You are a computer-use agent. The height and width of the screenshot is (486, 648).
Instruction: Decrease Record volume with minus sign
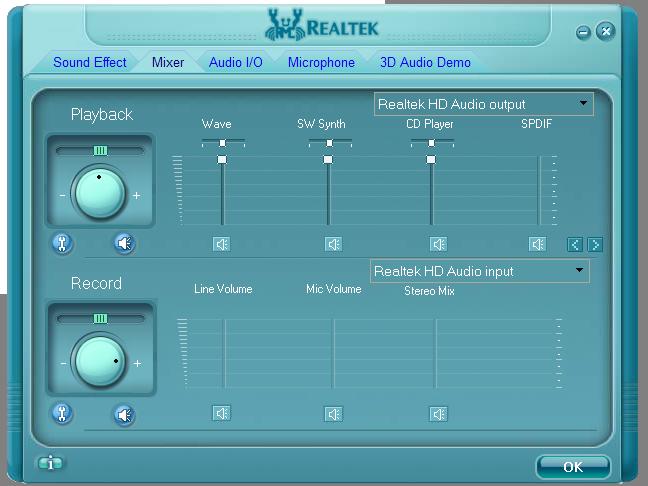tap(63, 364)
